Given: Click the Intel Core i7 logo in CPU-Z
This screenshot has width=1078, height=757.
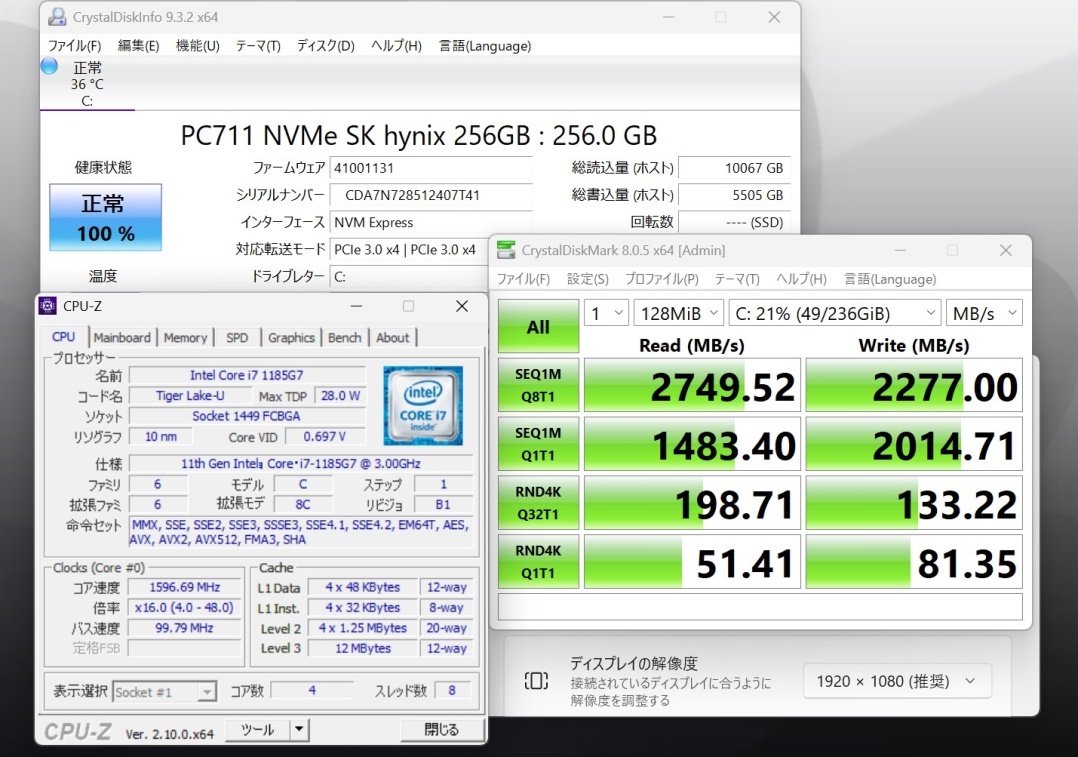Looking at the screenshot, I should [423, 404].
